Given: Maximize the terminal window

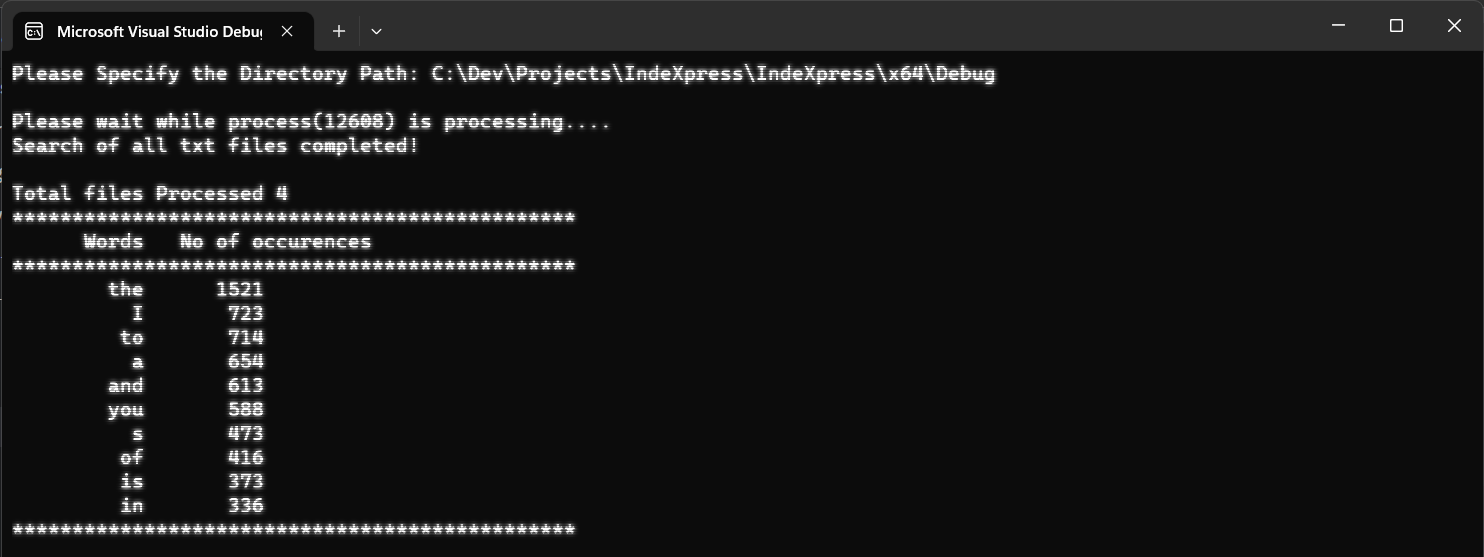Looking at the screenshot, I should [x=1397, y=26].
